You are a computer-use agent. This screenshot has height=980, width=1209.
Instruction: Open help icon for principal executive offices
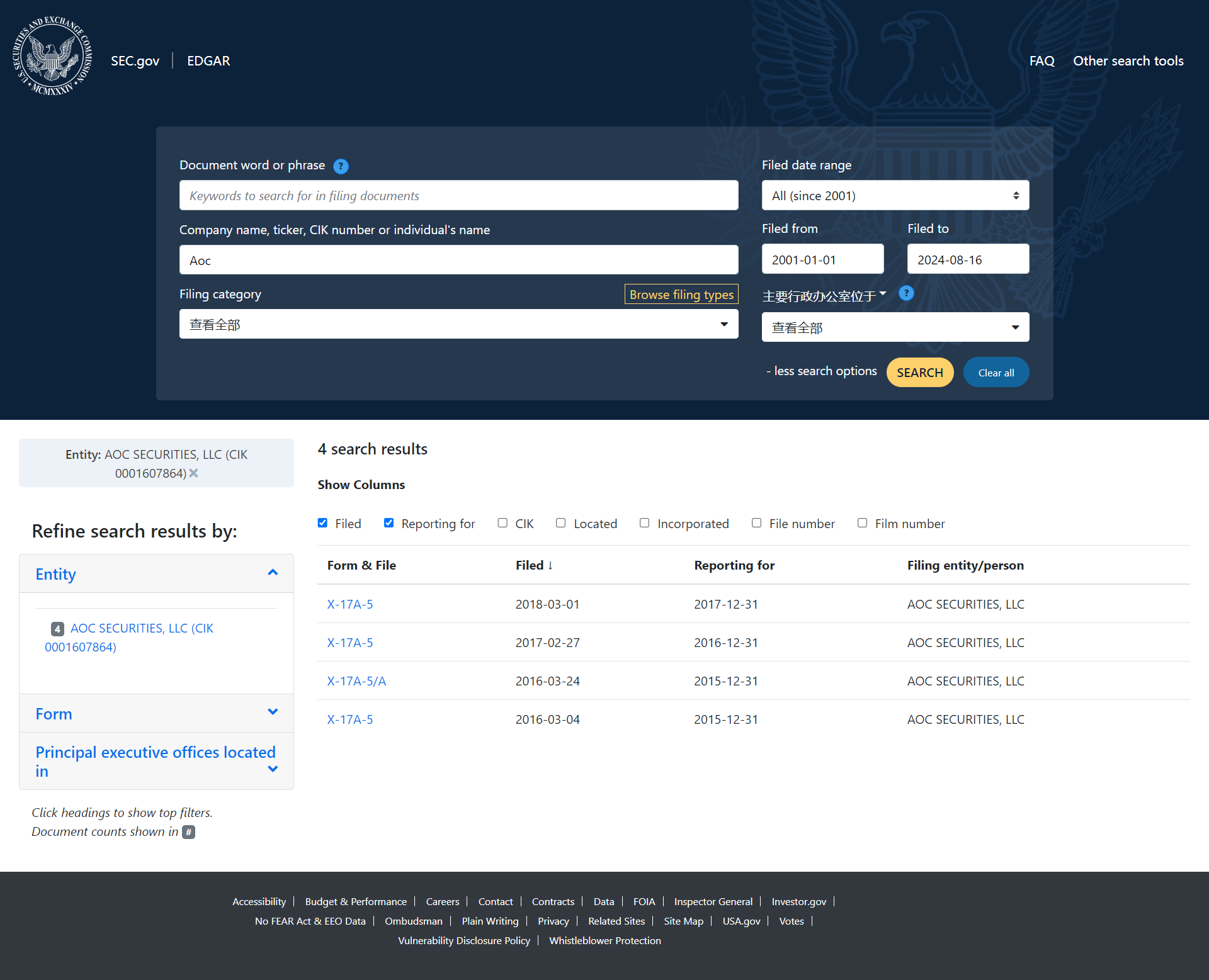pos(906,293)
